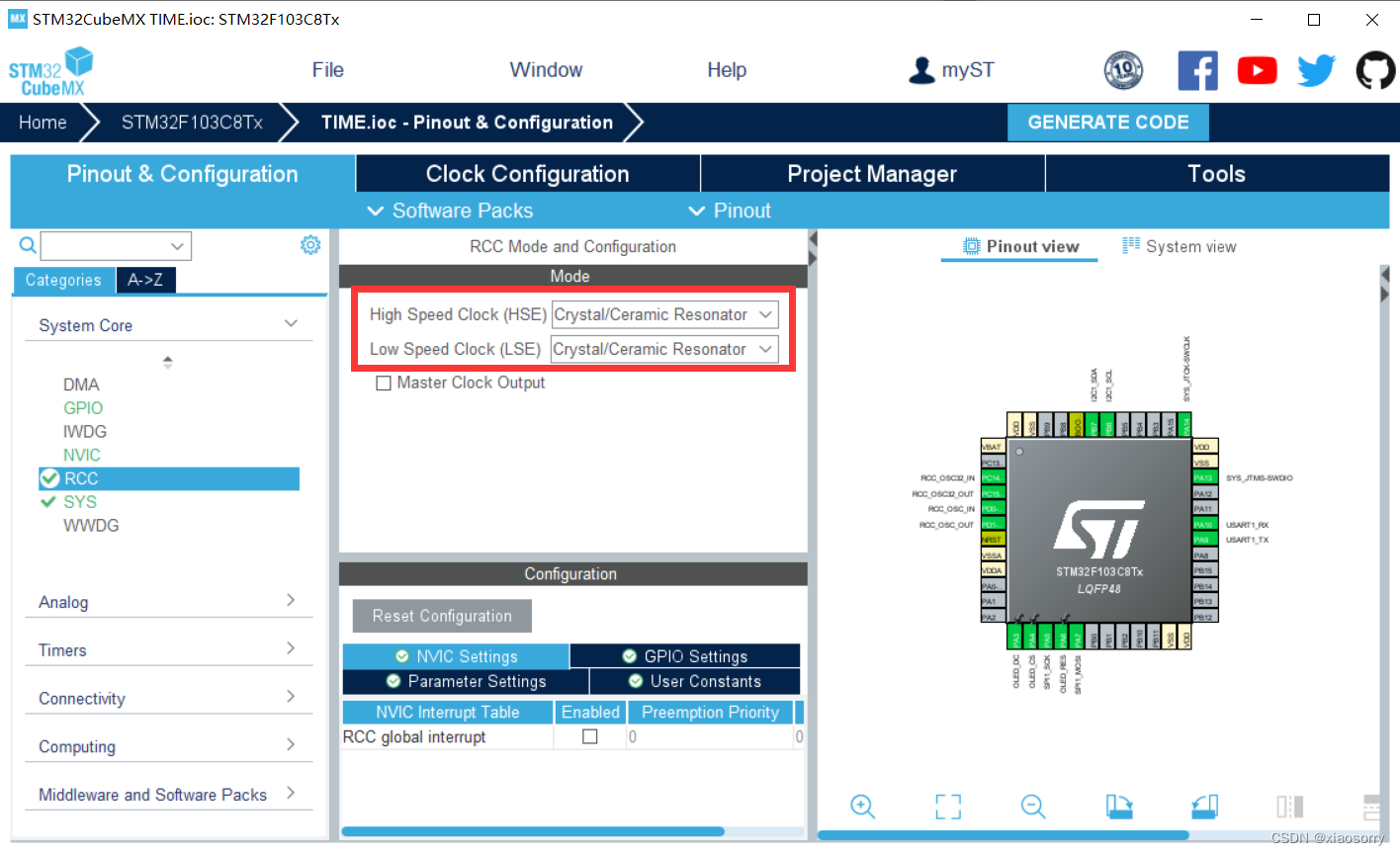Viewport: 1400px width, 855px height.
Task: Open the File menu
Action: click(327, 70)
